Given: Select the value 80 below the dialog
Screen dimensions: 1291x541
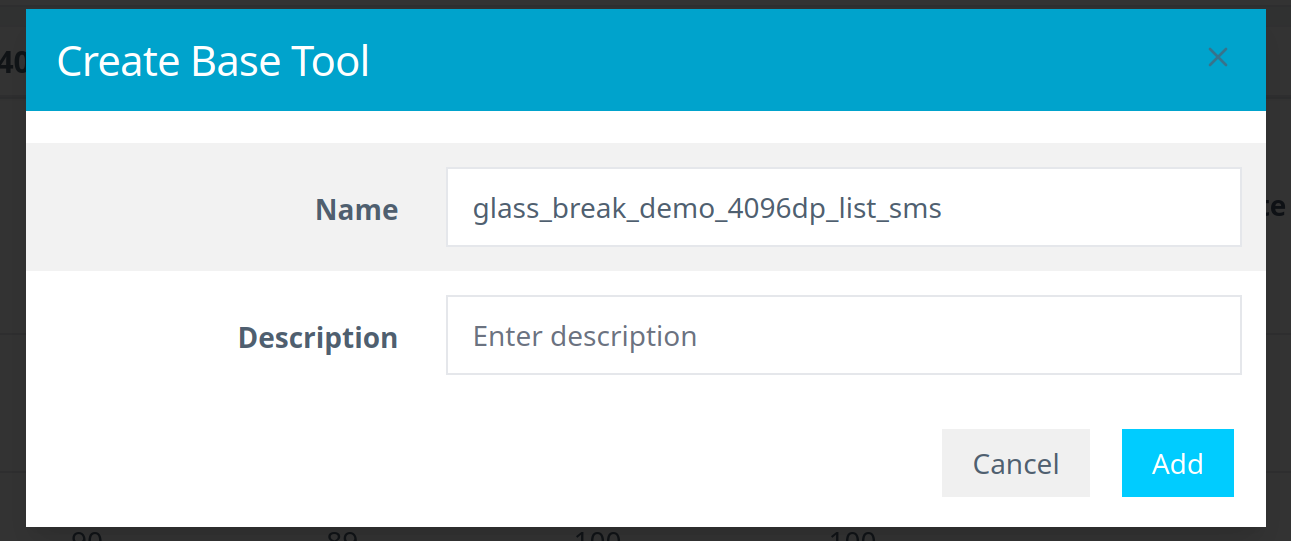Looking at the screenshot, I should [343, 536].
